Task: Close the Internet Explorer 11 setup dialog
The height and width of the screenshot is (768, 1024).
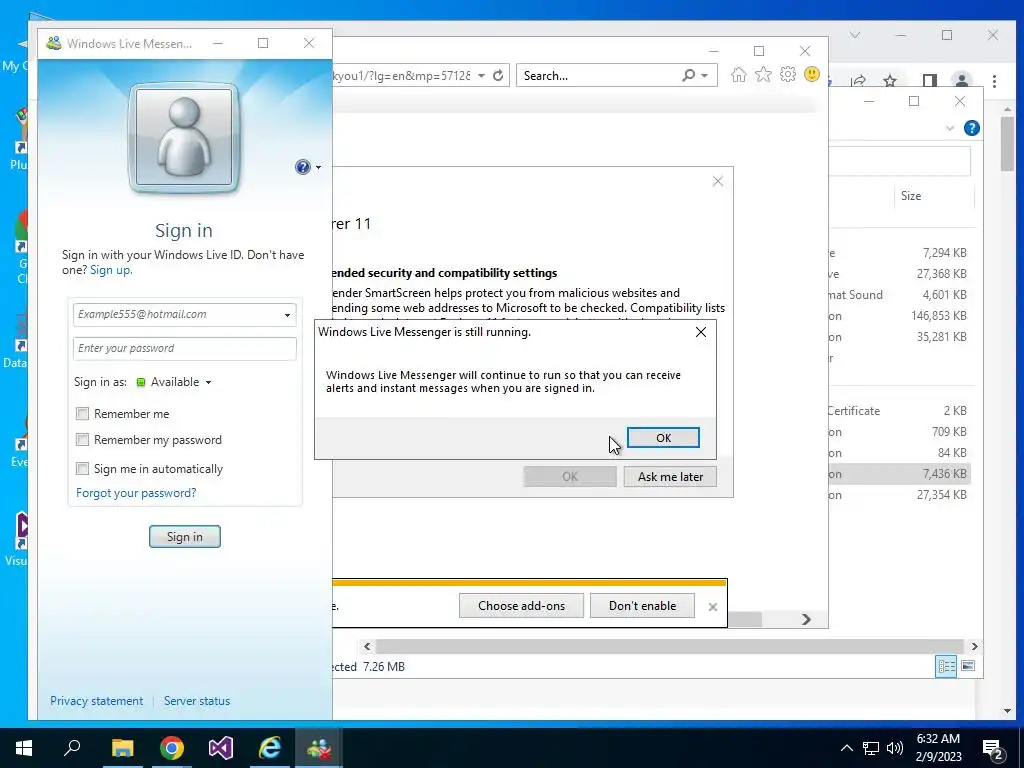Action: pos(718,181)
